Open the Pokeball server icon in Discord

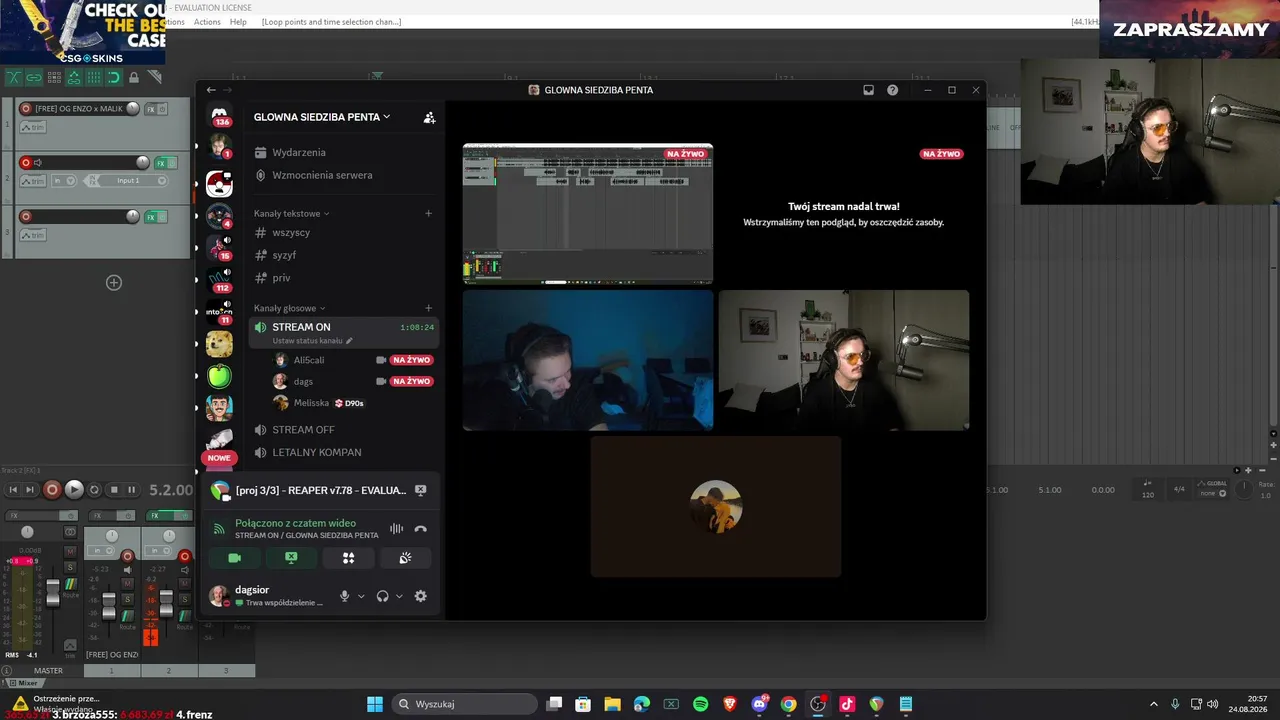[219, 184]
